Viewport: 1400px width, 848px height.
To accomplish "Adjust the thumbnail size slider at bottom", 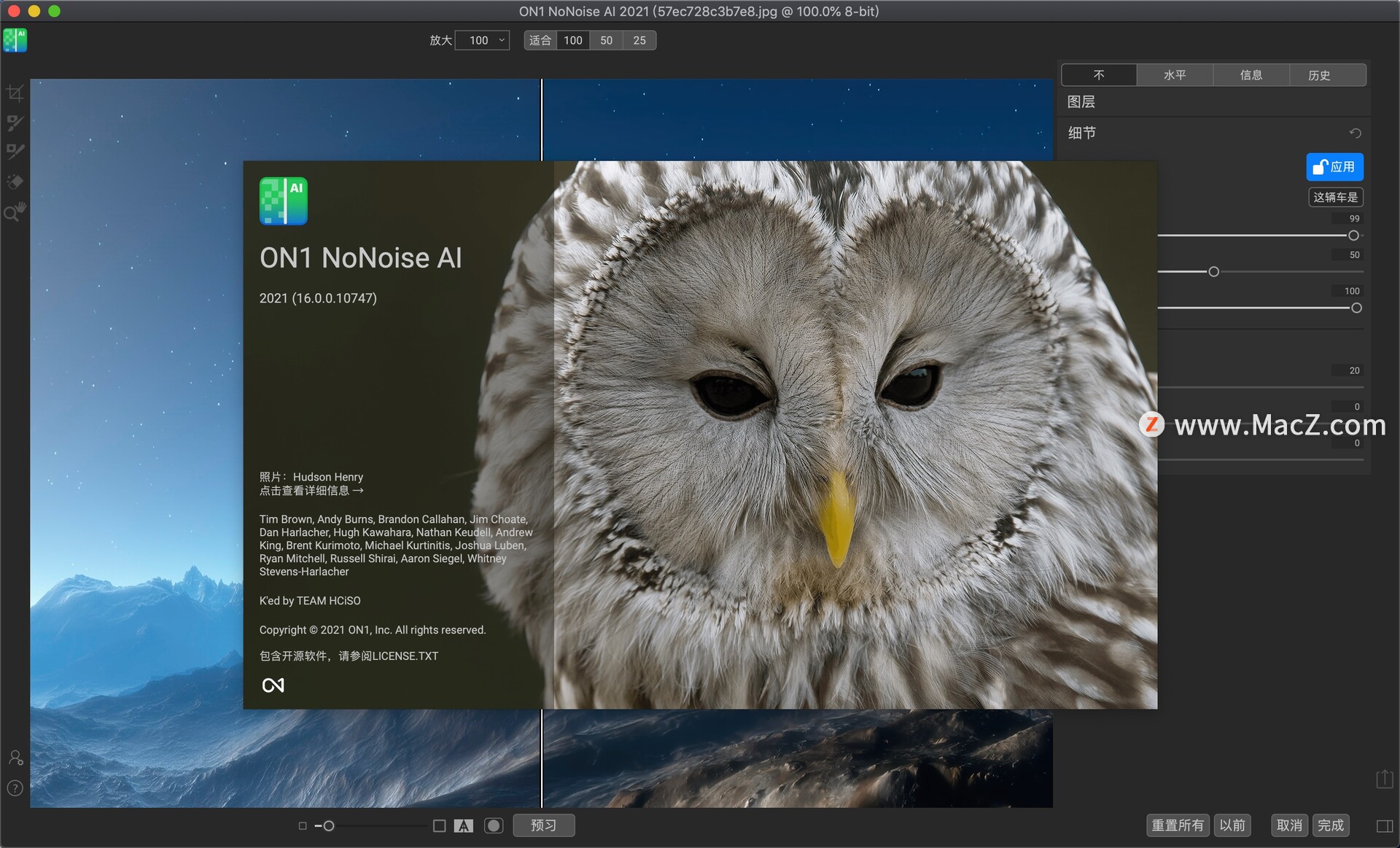I will 329,826.
